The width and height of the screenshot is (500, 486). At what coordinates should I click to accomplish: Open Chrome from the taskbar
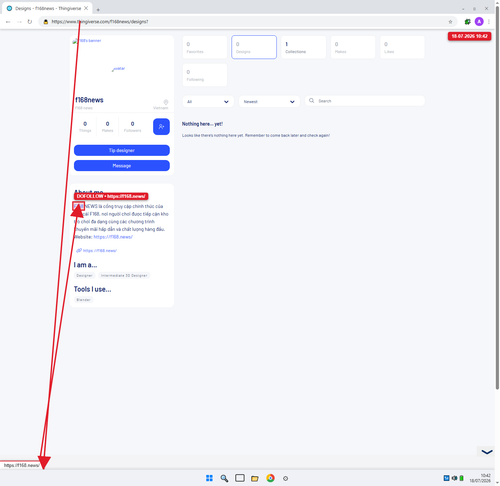270,478
